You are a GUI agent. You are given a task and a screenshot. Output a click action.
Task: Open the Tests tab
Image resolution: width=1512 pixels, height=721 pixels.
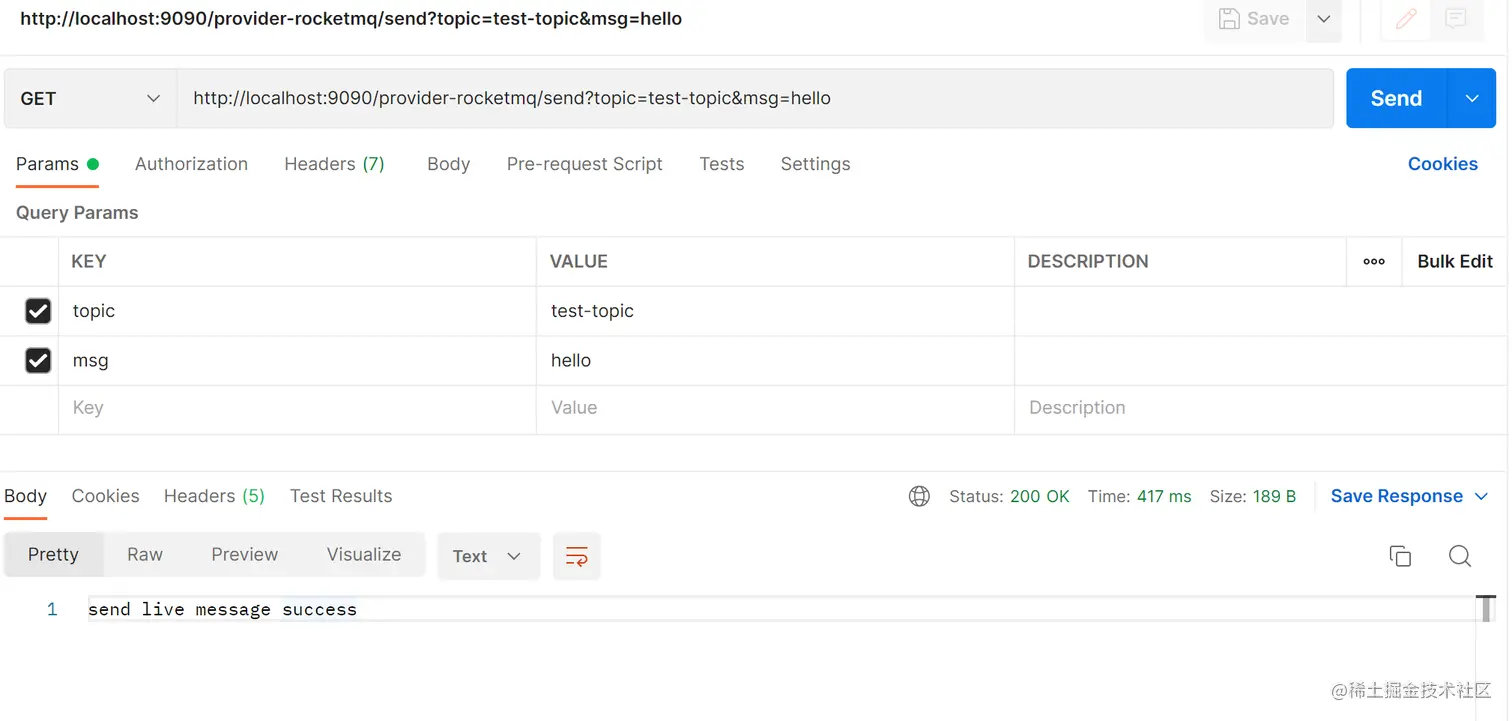[x=722, y=164]
